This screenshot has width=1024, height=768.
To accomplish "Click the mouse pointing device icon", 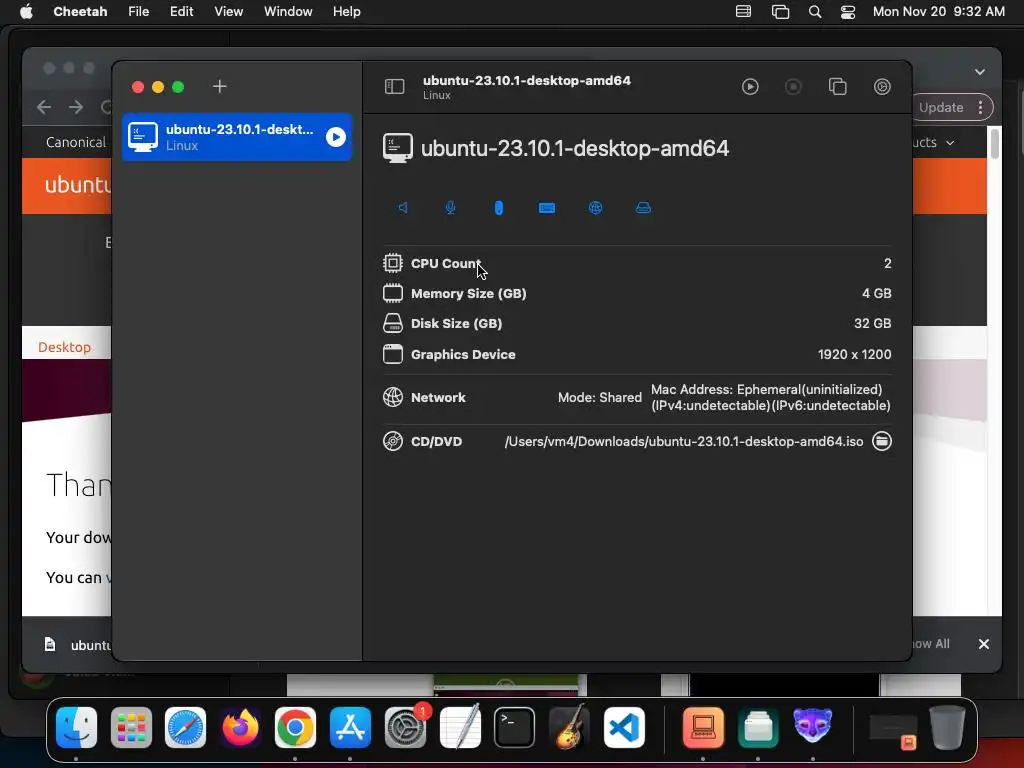I will 499,208.
